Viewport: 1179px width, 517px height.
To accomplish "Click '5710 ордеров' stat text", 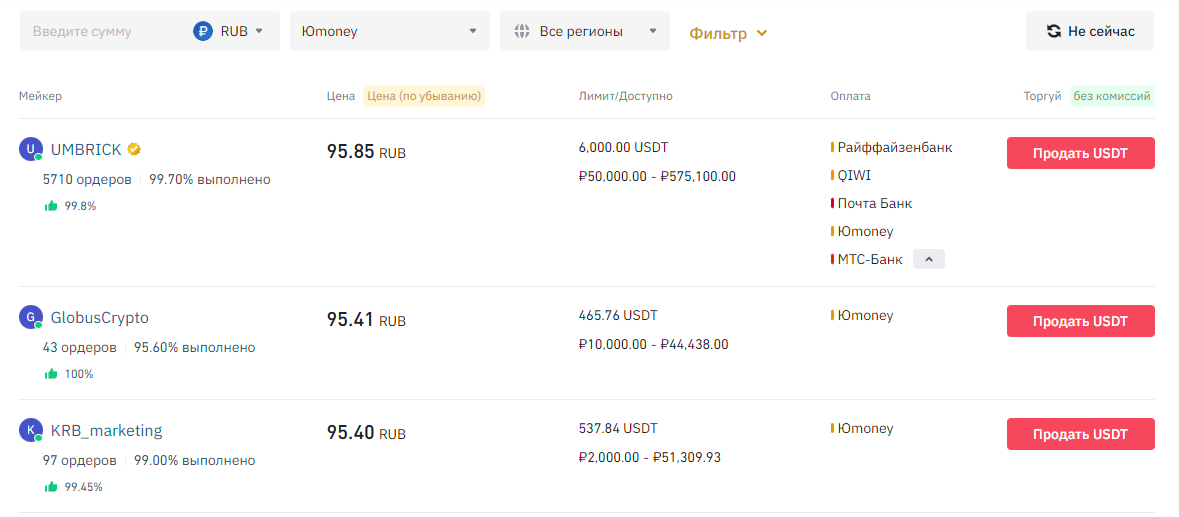I will tap(87, 180).
